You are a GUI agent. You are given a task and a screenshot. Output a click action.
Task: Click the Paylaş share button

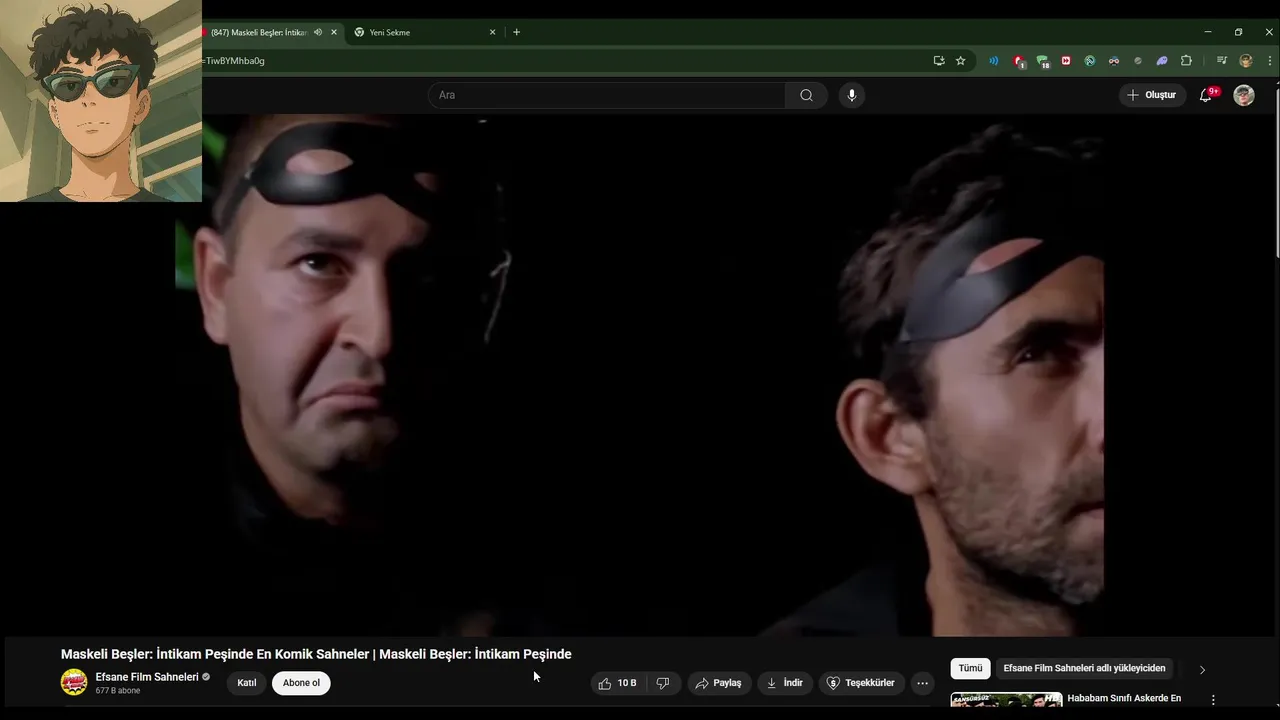coord(719,683)
